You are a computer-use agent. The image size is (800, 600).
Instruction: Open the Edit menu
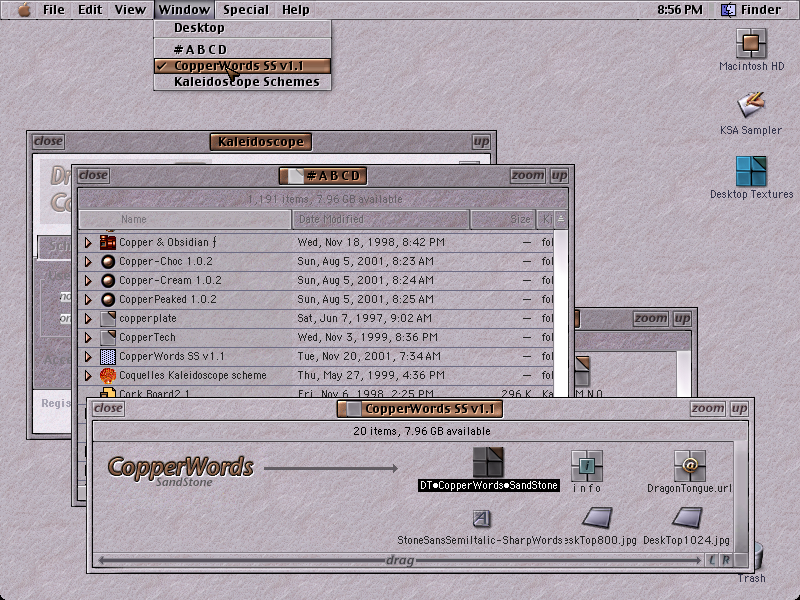coord(90,10)
